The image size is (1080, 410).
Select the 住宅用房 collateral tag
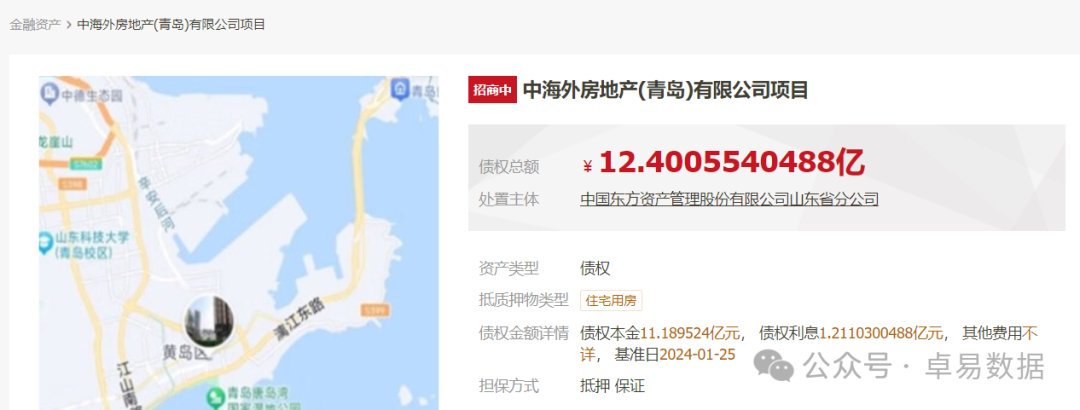click(611, 300)
